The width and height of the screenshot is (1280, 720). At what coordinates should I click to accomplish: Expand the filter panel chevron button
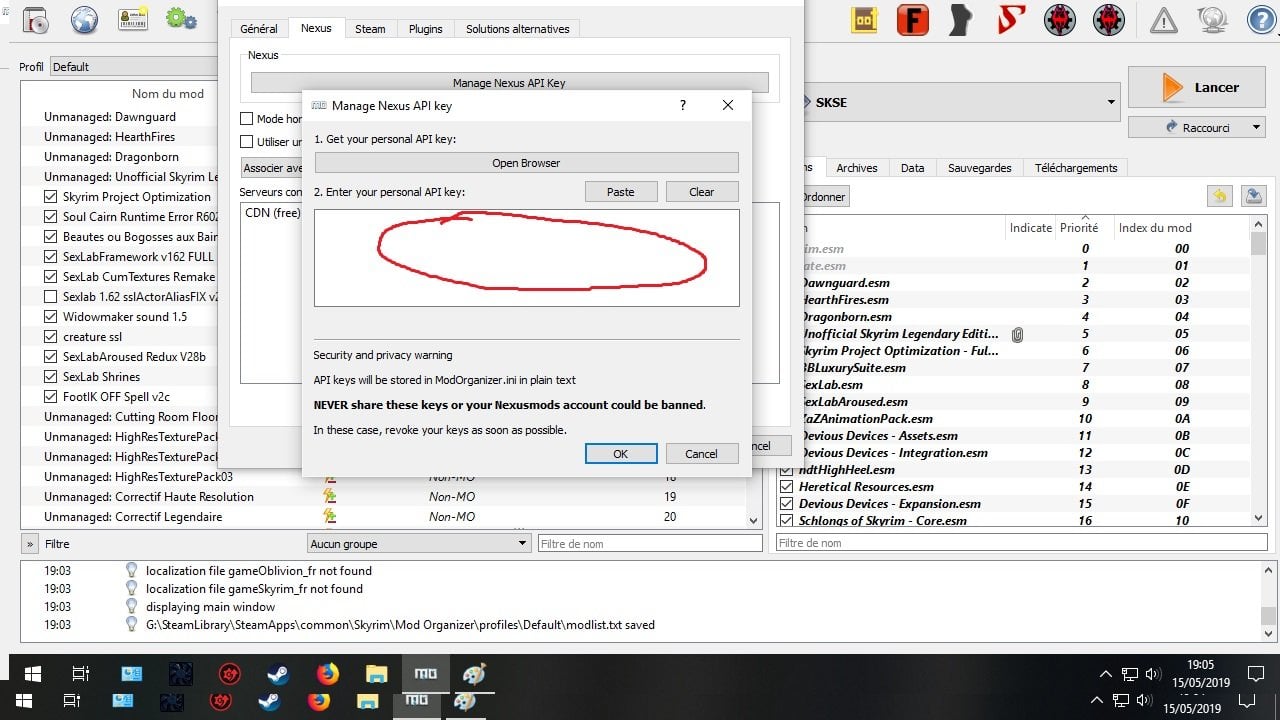(x=30, y=544)
